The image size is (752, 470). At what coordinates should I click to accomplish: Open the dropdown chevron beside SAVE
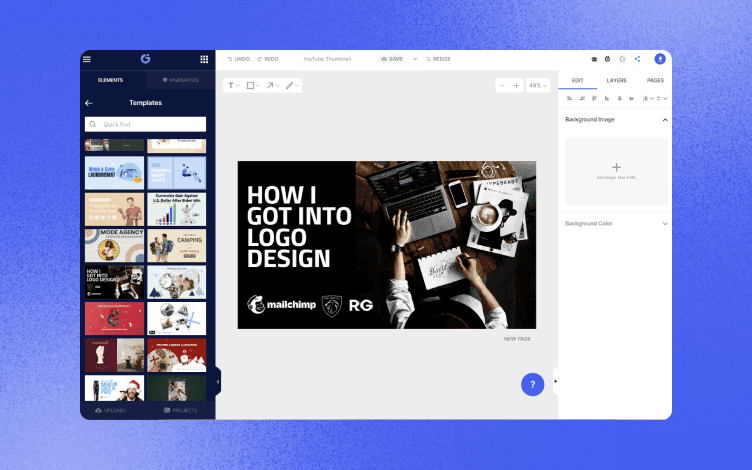click(415, 59)
